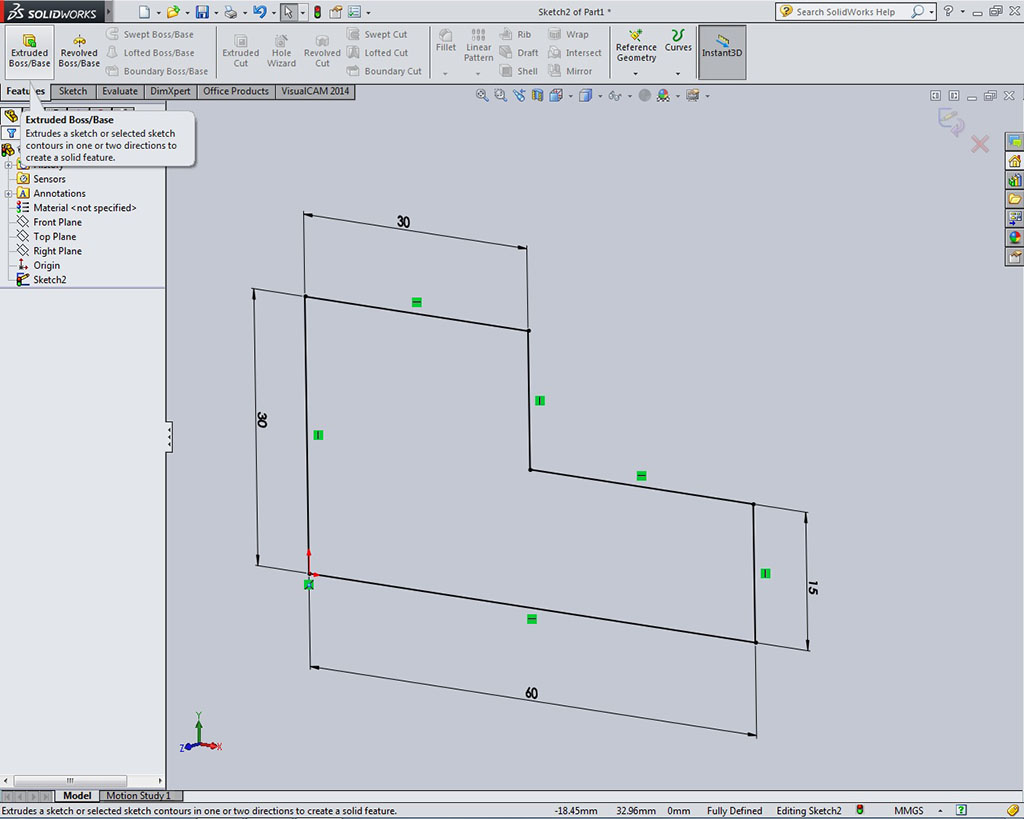Click the Appearances color ball in right task pane
Viewport: 1024px width, 819px height.
pos(1014,238)
